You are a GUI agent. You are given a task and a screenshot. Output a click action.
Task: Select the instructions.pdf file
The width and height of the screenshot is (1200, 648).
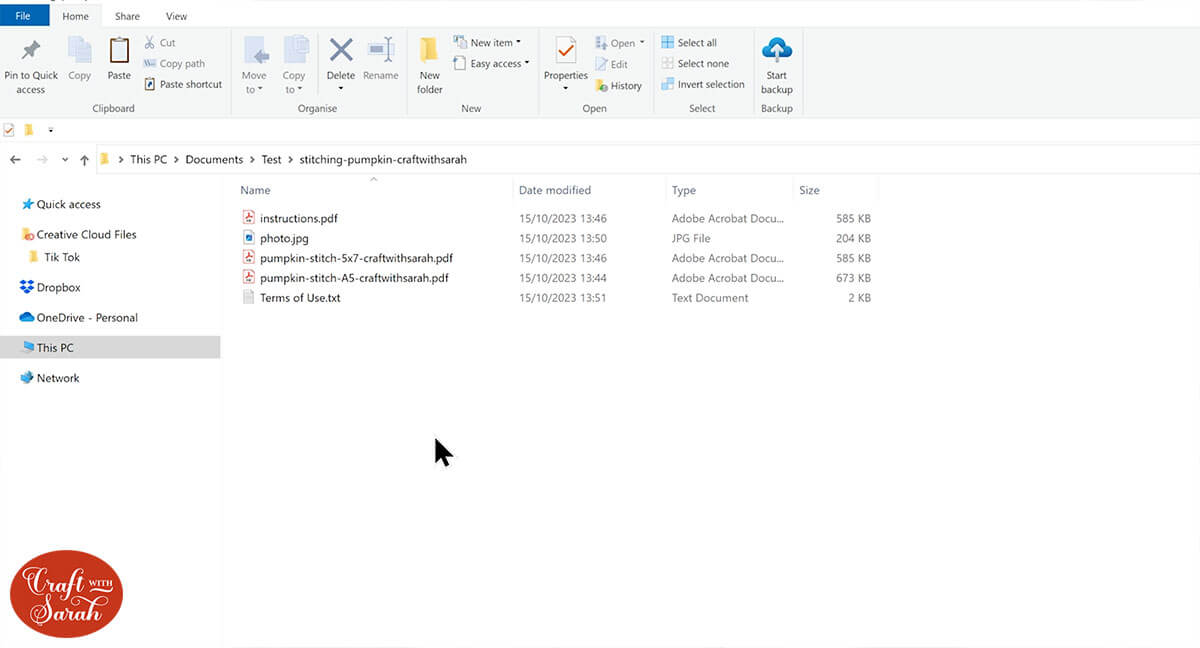(x=300, y=218)
